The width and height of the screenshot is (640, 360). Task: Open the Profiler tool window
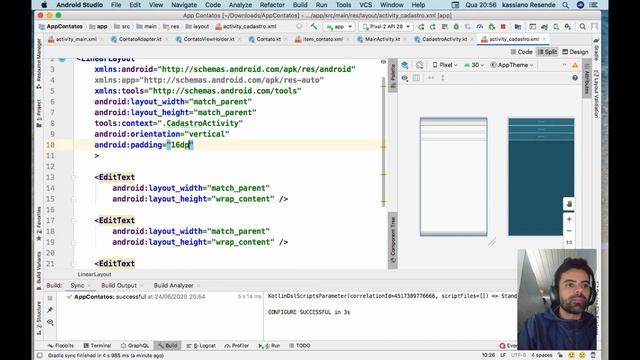(x=236, y=346)
